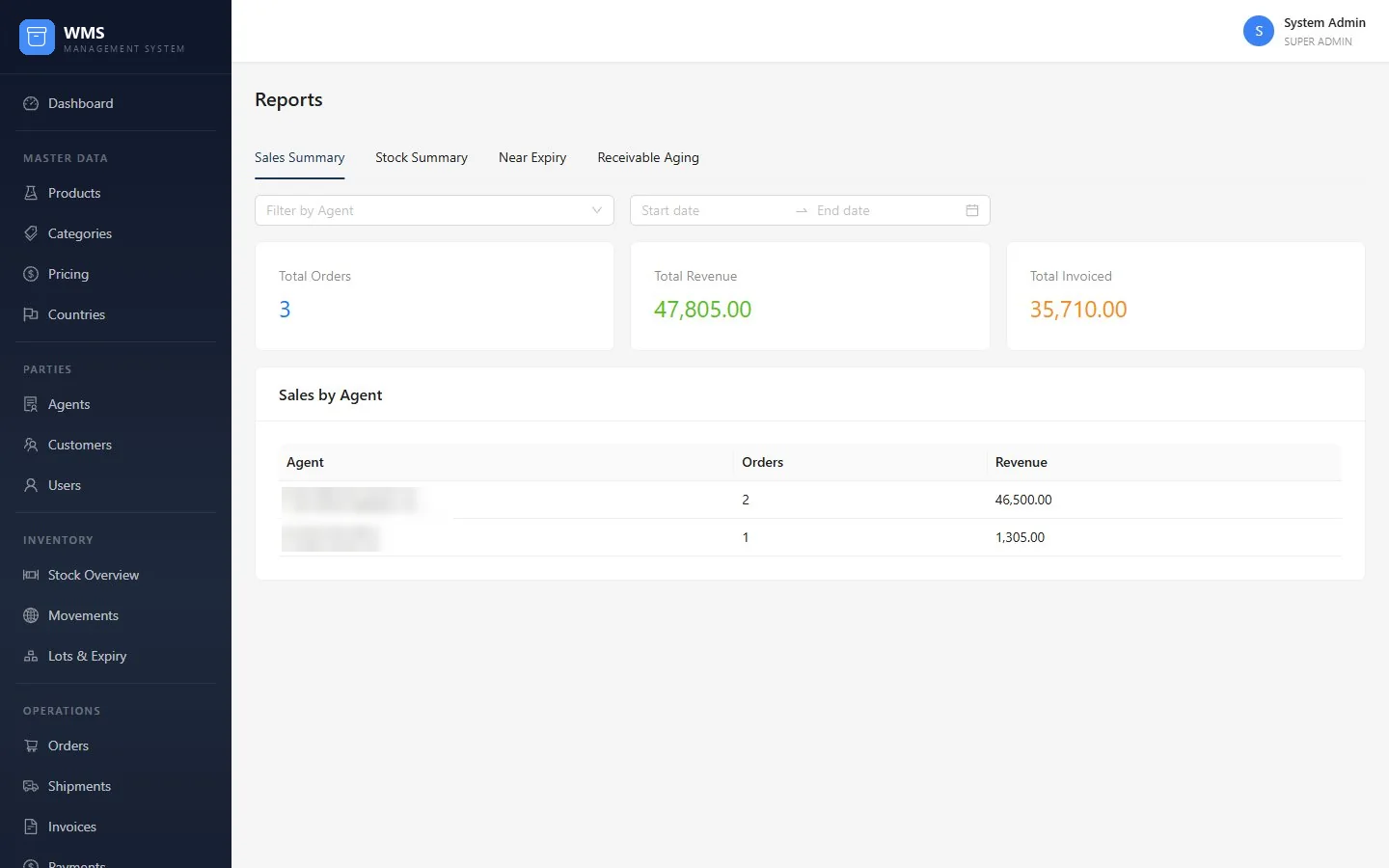Click the WMS logo icon
The height and width of the screenshot is (868, 1389).
point(37,37)
